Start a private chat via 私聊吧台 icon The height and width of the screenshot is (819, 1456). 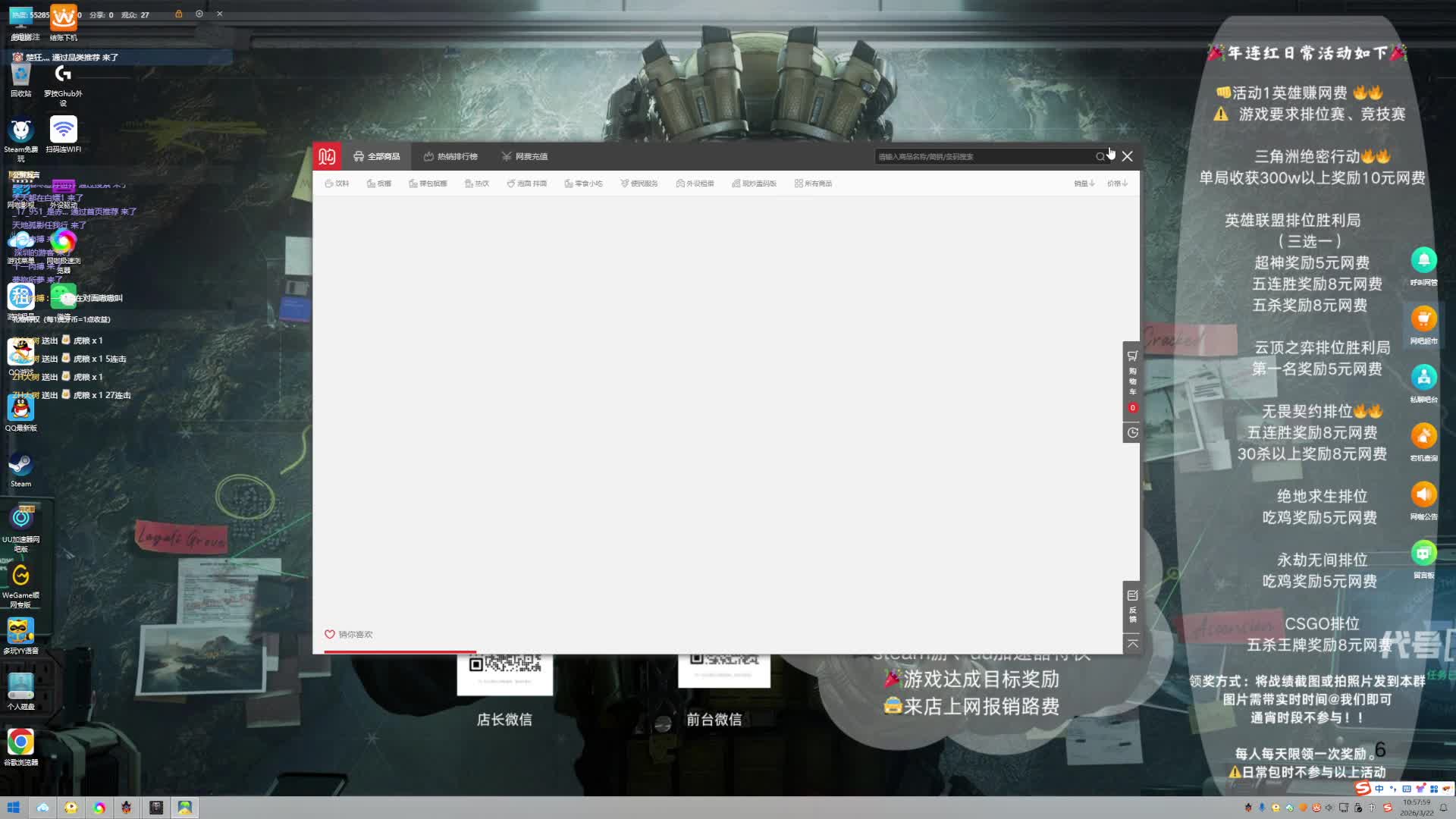pos(1424,378)
